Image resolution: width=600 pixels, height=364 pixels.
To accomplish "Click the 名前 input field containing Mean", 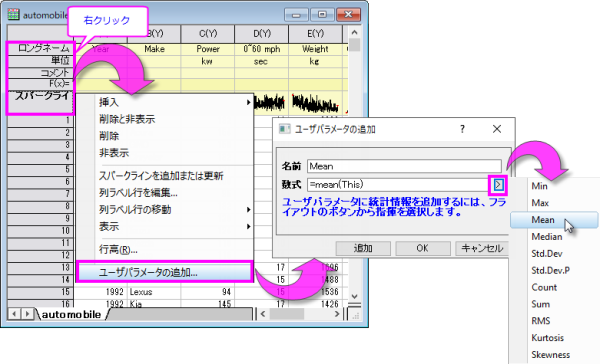I will click(404, 166).
